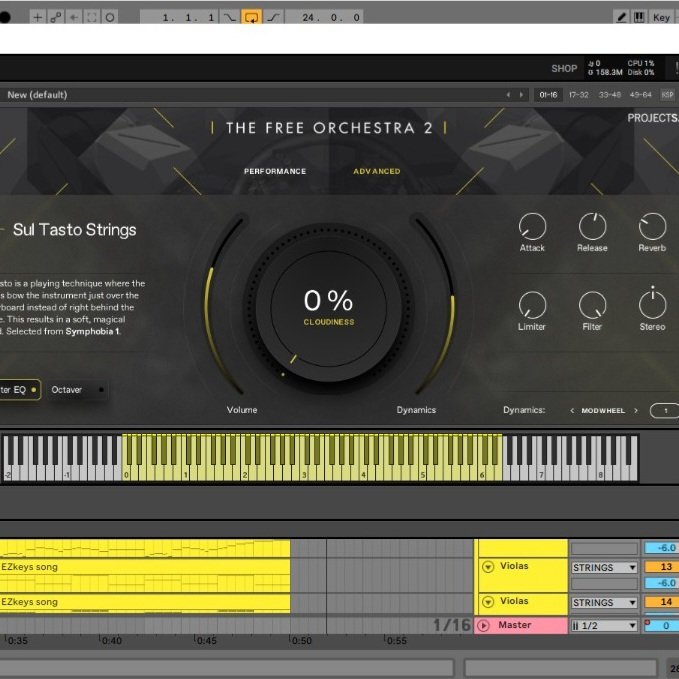Image resolution: width=679 pixels, height=679 pixels.
Task: Open lower Violas STRINGS routing dropdown
Action: [604, 602]
